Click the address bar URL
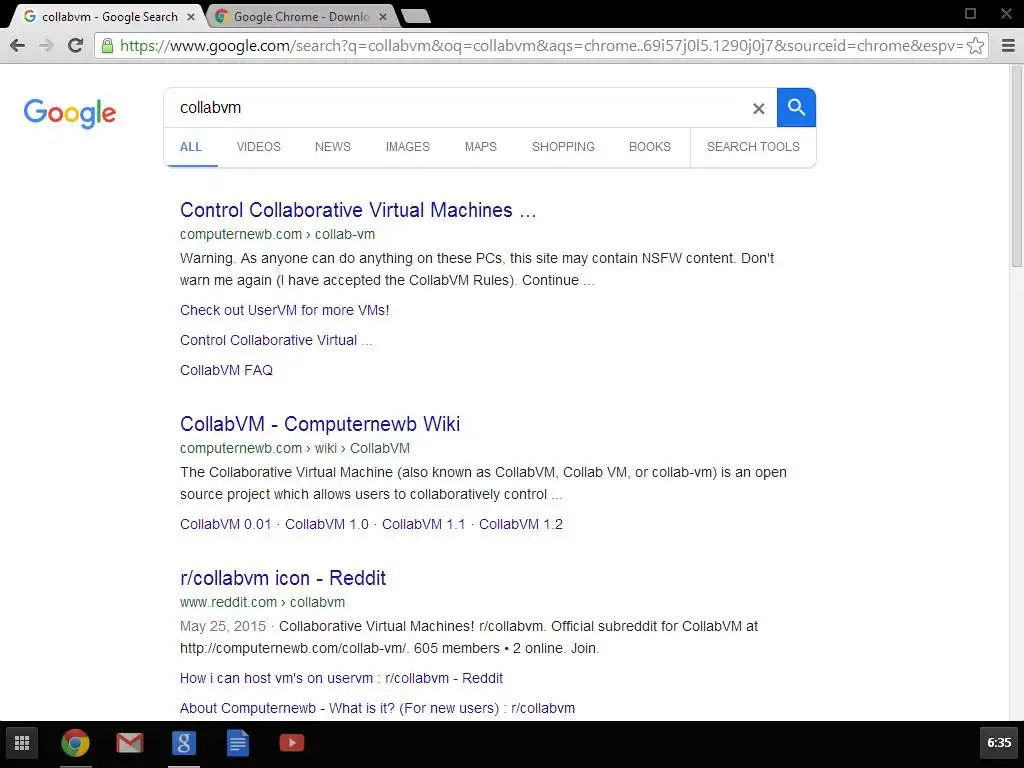Image resolution: width=1024 pixels, height=768 pixels. pos(541,46)
